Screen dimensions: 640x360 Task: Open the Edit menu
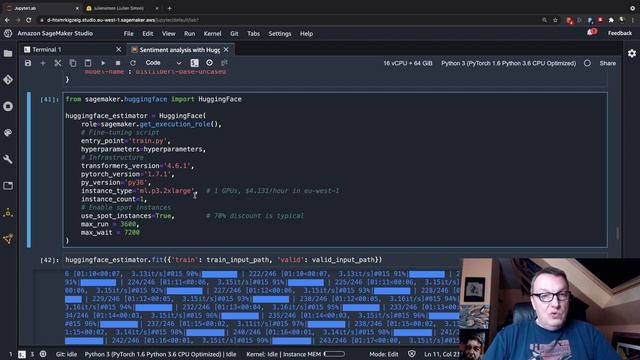pyautogui.click(x=148, y=33)
